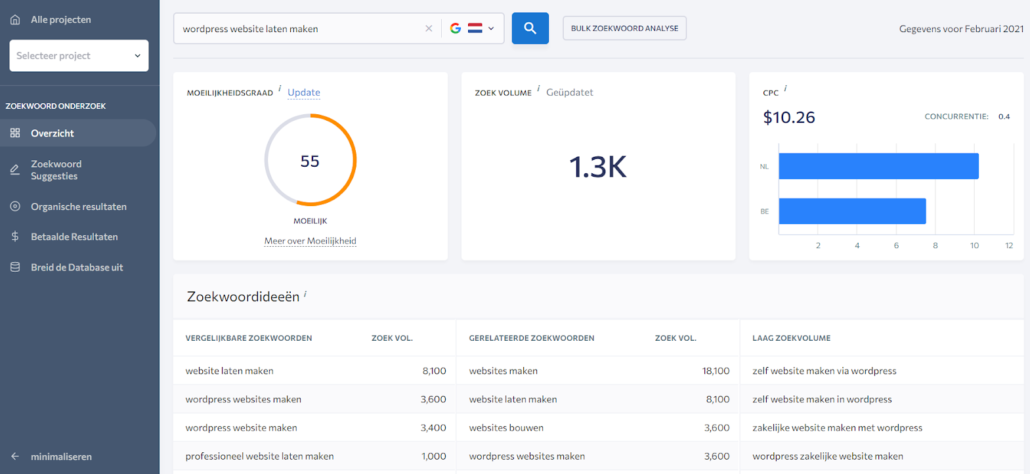Open Alle projecten link
Screen dimensions: 1030x474
click(60, 20)
